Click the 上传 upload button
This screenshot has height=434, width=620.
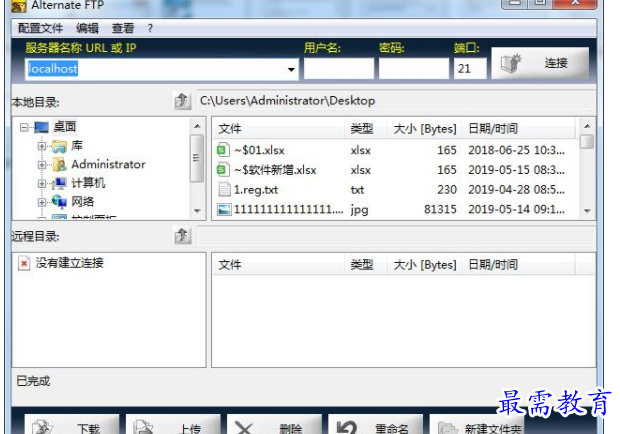coord(173,425)
